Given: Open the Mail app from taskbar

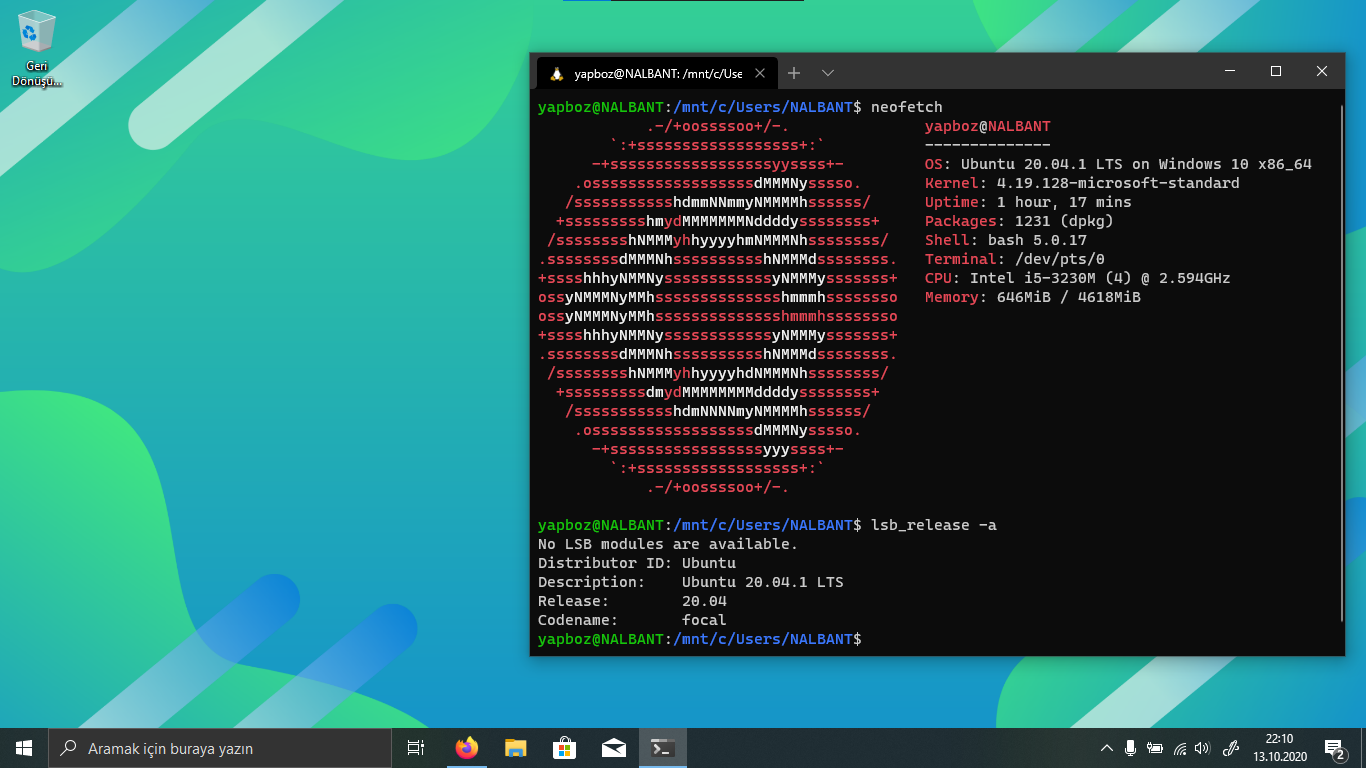Looking at the screenshot, I should (x=613, y=748).
